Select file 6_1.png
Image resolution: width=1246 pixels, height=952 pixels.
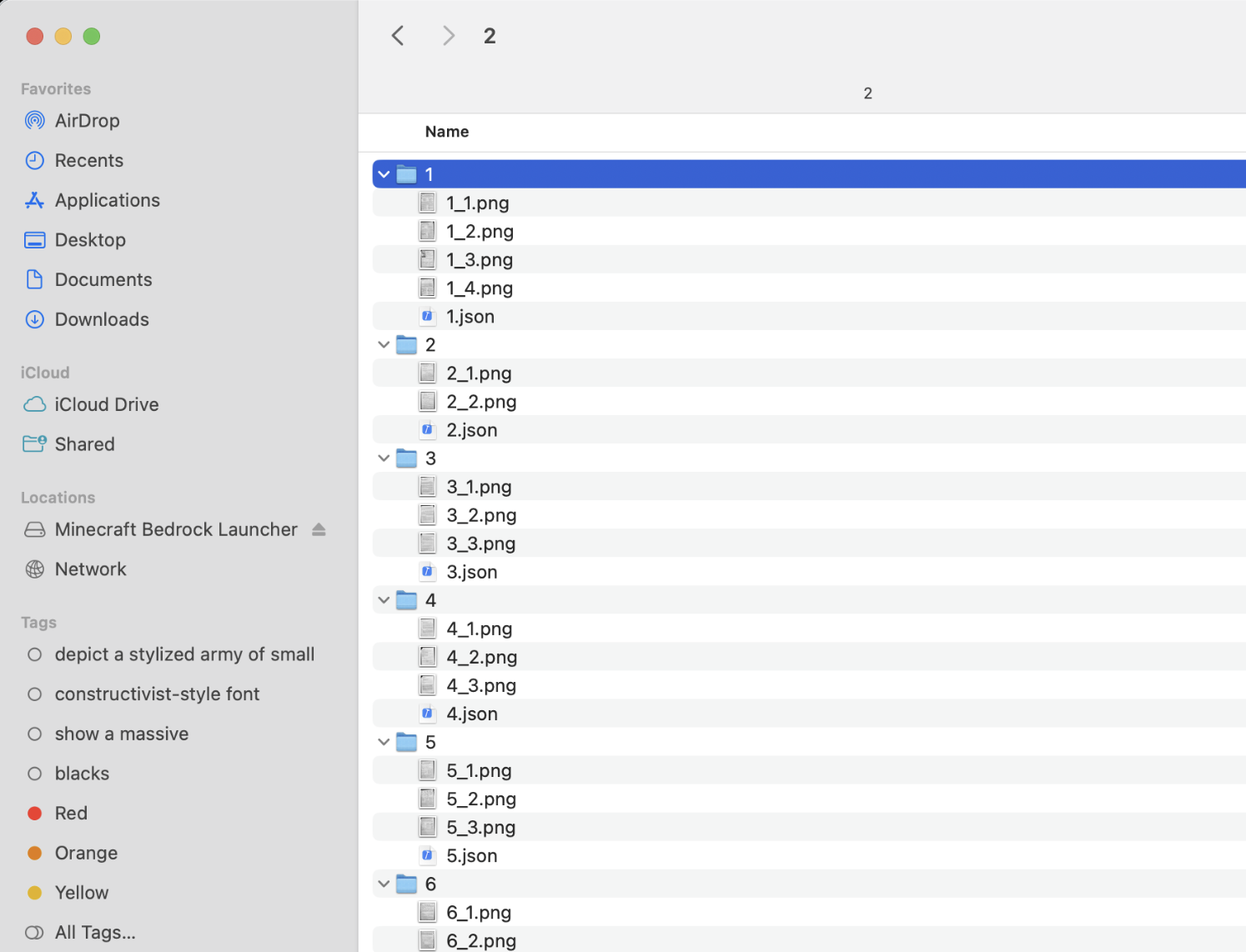(809, 912)
